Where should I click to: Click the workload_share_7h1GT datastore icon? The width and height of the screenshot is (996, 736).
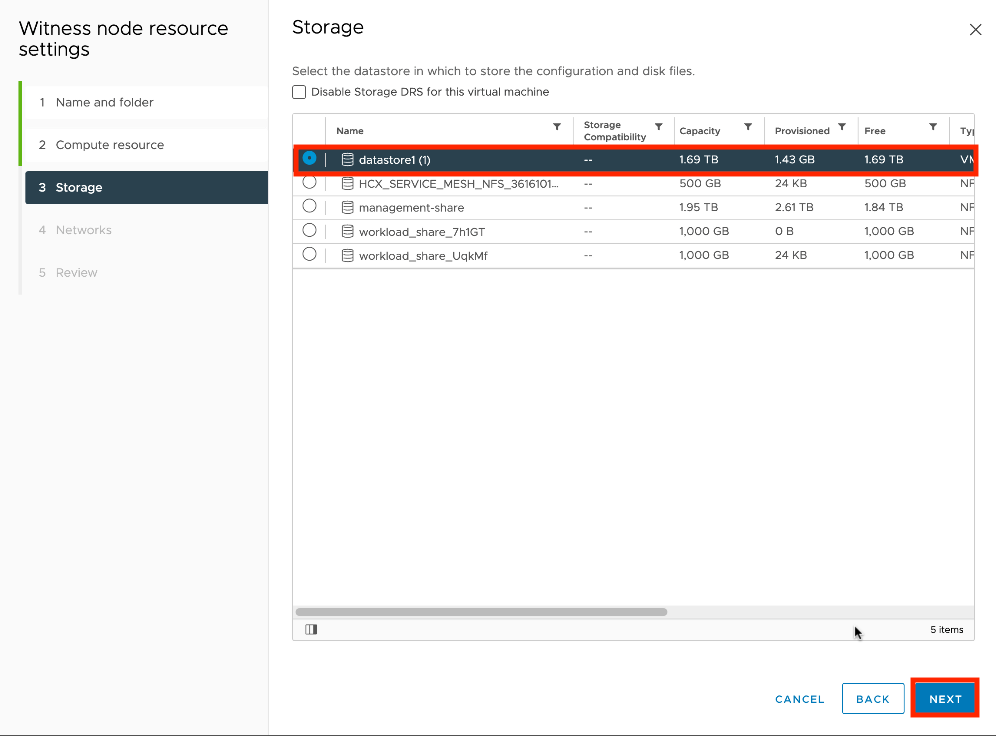tap(348, 232)
